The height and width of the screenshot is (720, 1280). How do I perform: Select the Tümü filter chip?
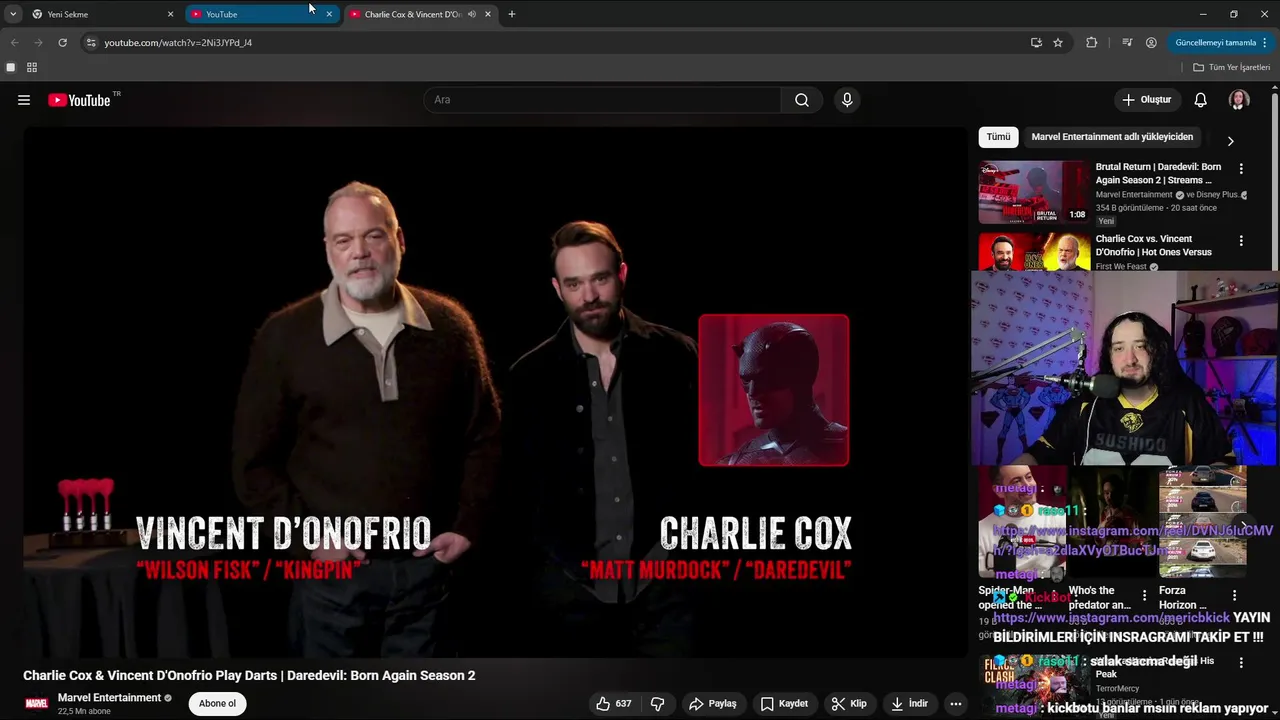(x=999, y=137)
